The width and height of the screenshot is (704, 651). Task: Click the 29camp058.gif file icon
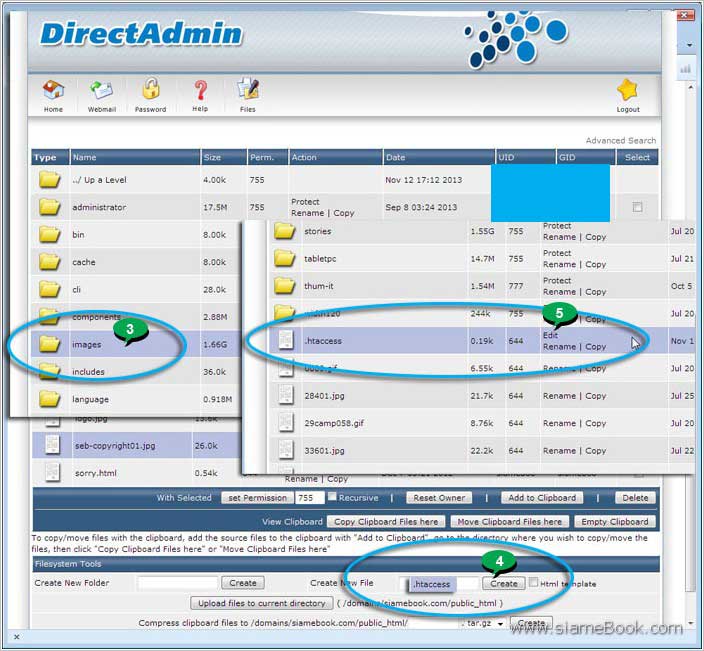(x=286, y=422)
